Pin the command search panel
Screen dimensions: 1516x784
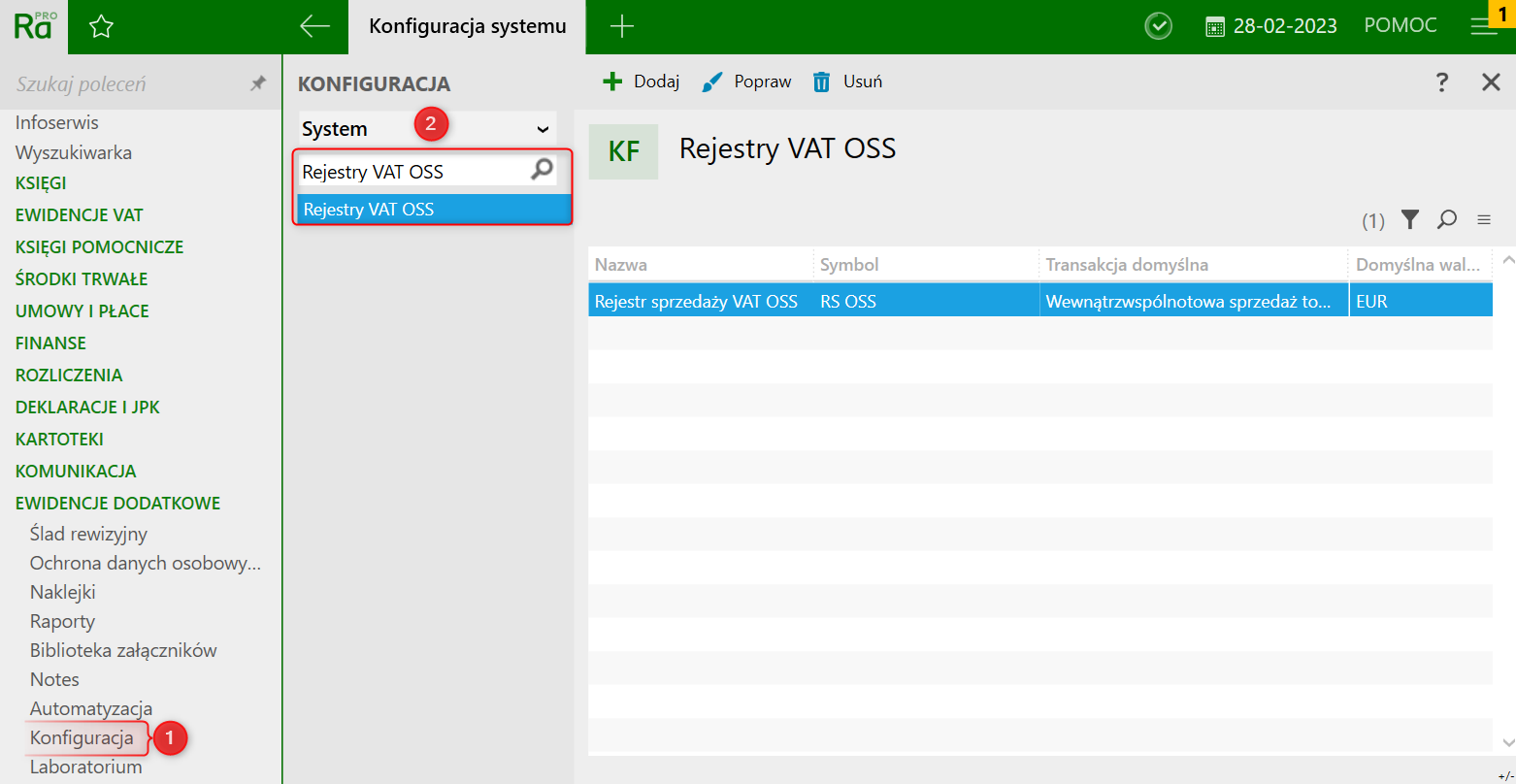click(257, 84)
